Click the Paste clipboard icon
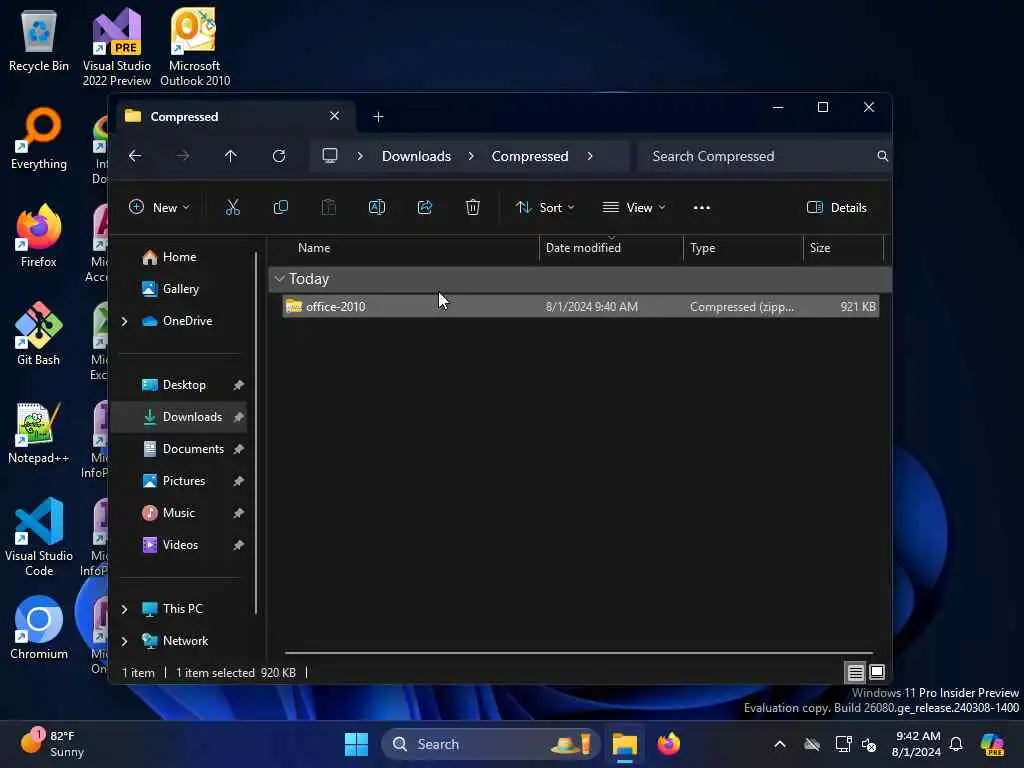 click(x=328, y=208)
